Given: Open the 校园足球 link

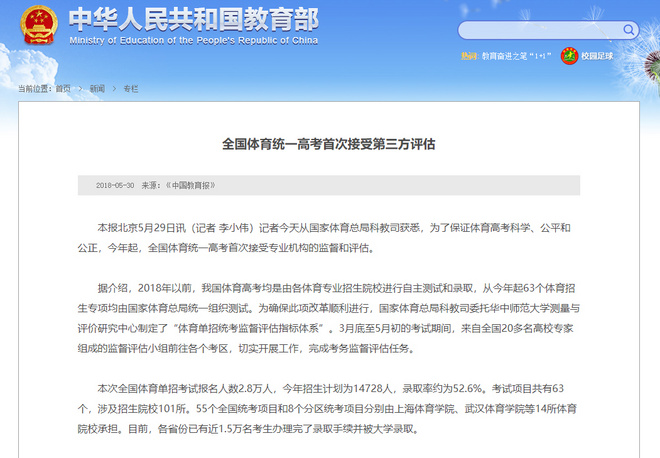Looking at the screenshot, I should (597, 56).
